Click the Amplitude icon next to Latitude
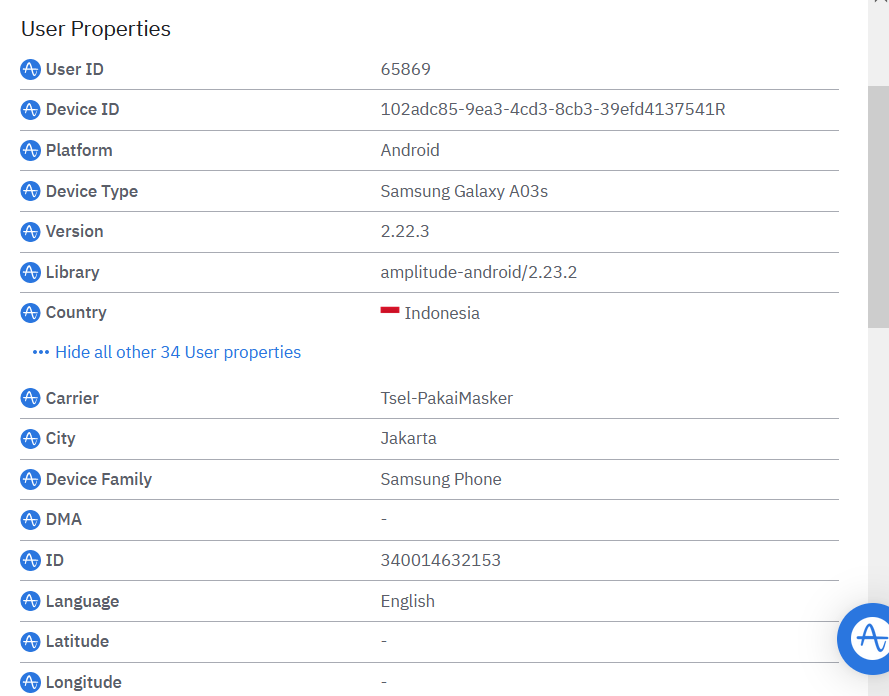Viewport: 889px width, 696px height. [31, 642]
